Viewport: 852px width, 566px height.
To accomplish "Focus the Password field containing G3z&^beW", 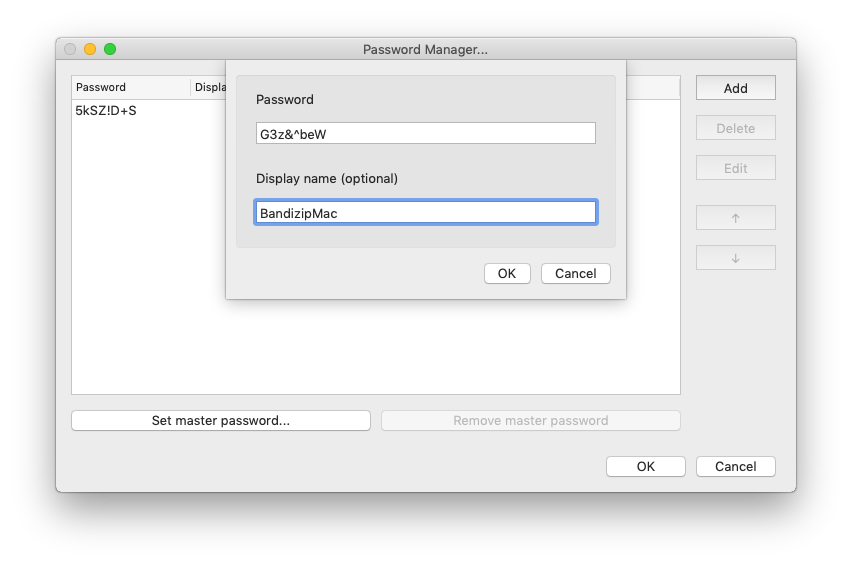I will tap(425, 133).
